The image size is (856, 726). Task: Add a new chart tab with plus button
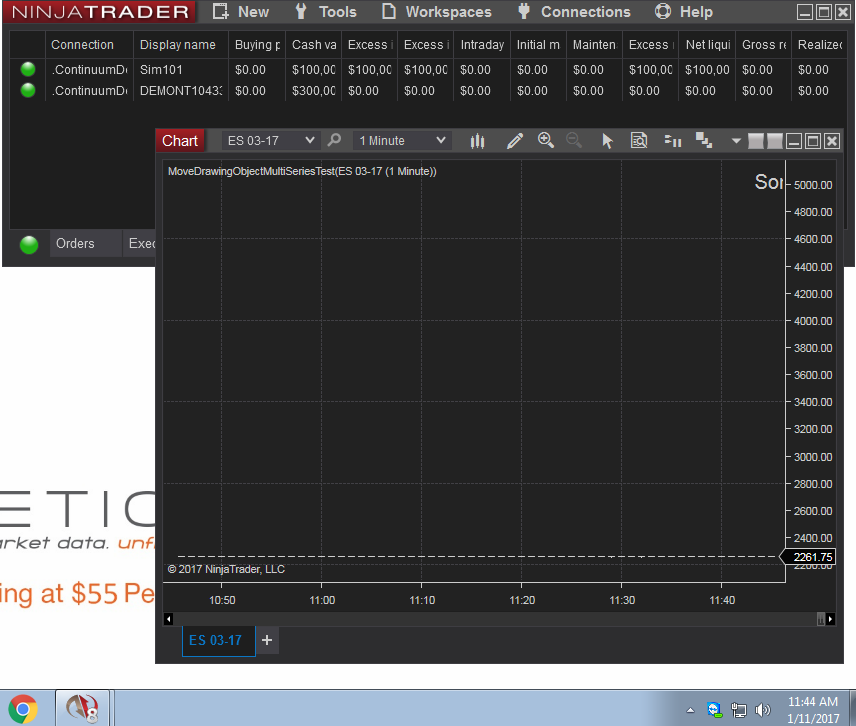coord(267,640)
